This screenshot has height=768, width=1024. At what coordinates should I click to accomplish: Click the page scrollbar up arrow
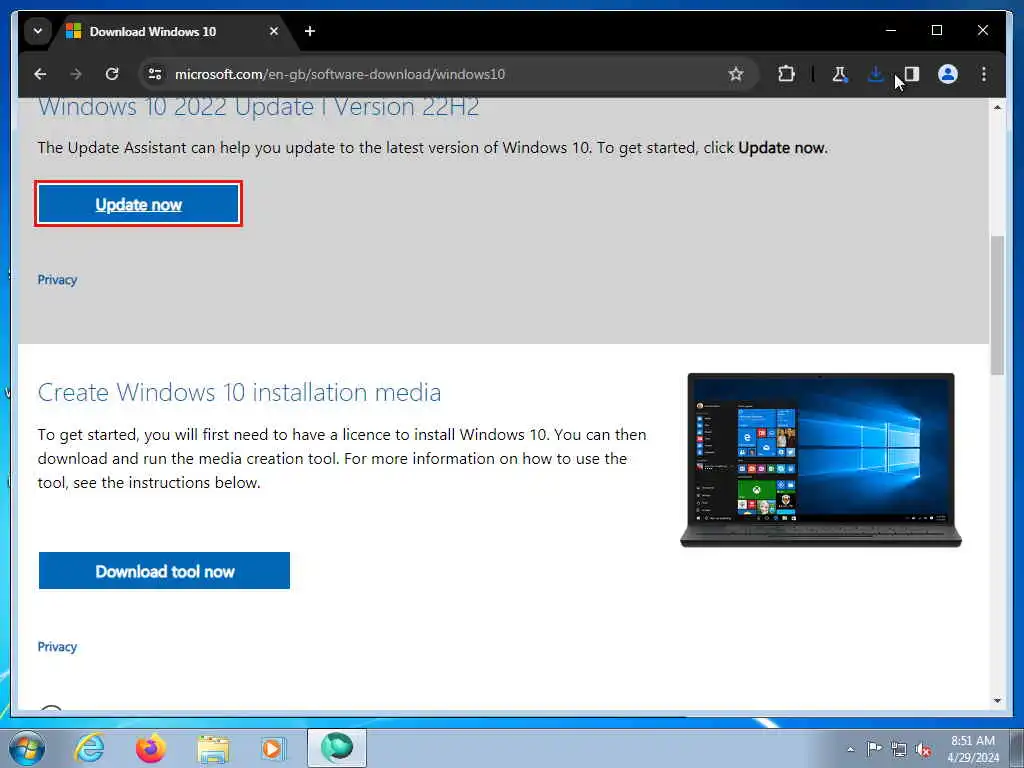(997, 107)
